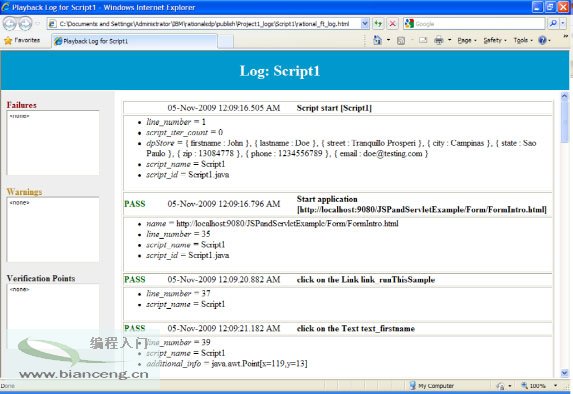The height and width of the screenshot is (394, 573).
Task: Expand the address bar history dropdown
Action: (x=365, y=24)
